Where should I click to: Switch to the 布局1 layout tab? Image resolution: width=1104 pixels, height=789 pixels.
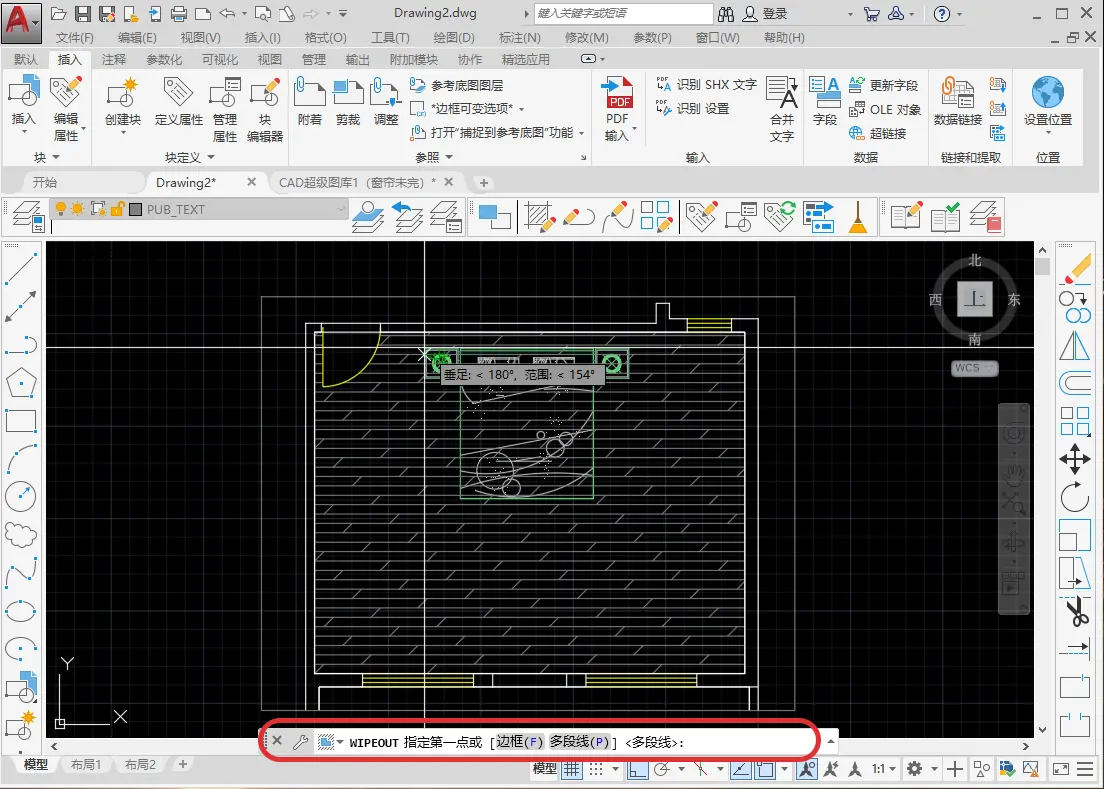click(x=86, y=765)
